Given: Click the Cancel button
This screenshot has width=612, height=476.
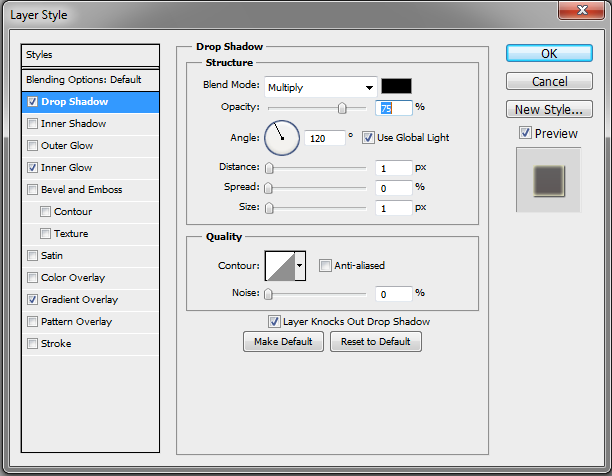Looking at the screenshot, I should coord(549,81).
